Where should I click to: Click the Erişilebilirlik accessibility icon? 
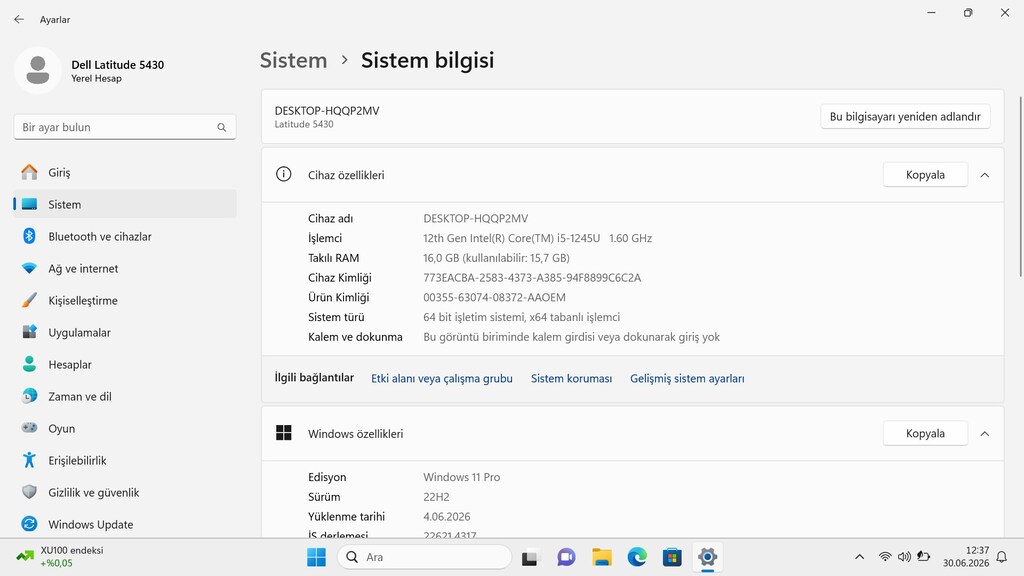click(x=29, y=460)
